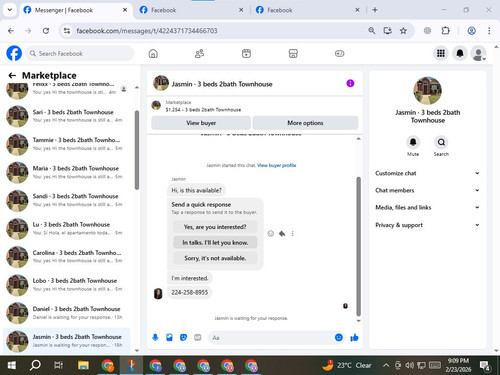Send 'Yes, are you interested?' quick response
This screenshot has height=375, width=500.
coord(215,227)
